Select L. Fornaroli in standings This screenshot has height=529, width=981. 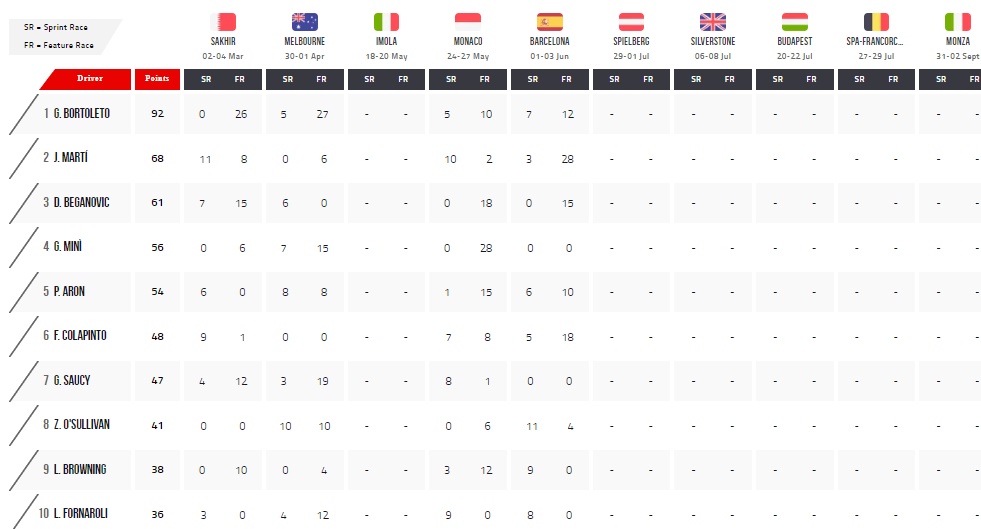point(73,513)
